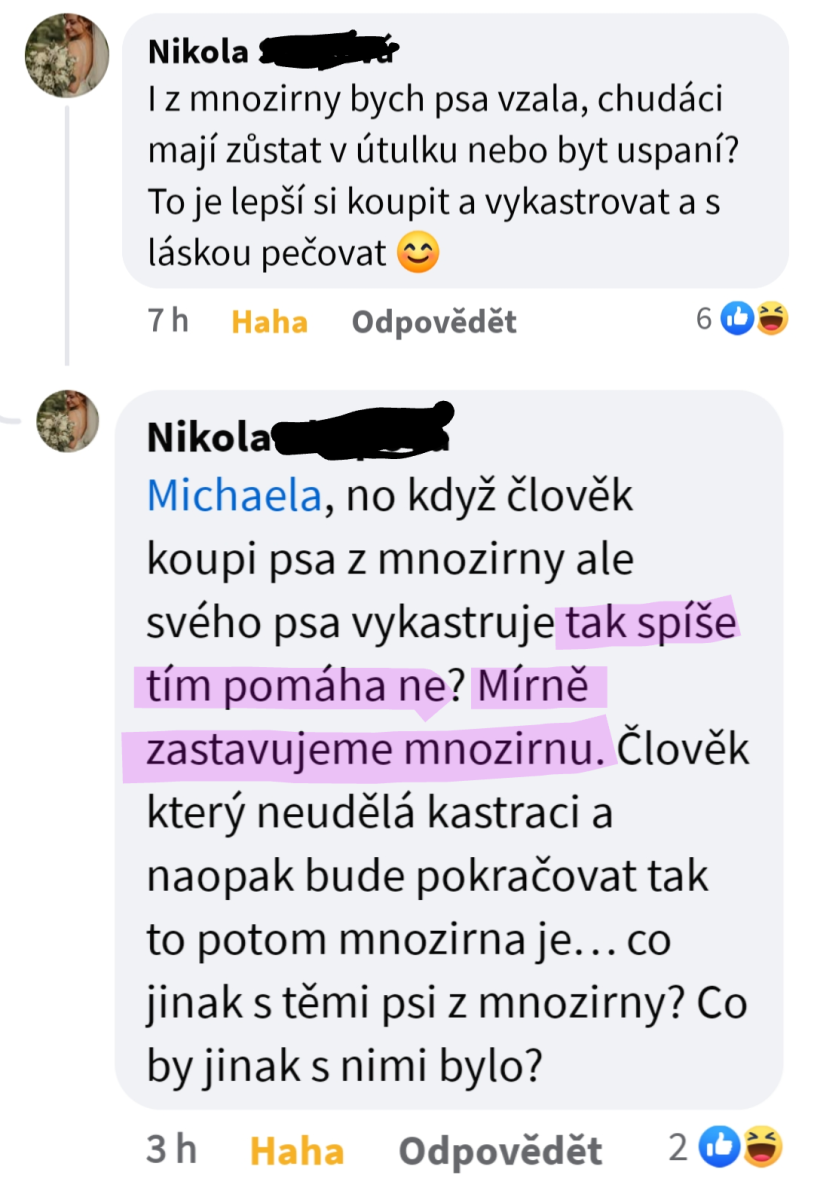This screenshot has width=814, height=1200.
Task: Open the Michaela mention link
Action: pyautogui.click(x=234, y=496)
